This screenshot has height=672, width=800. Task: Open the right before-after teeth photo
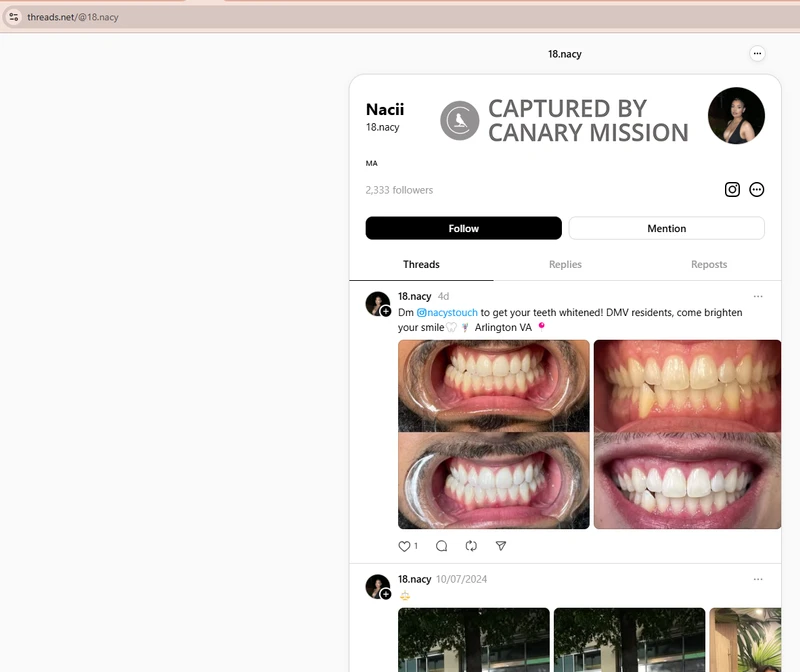tap(687, 434)
